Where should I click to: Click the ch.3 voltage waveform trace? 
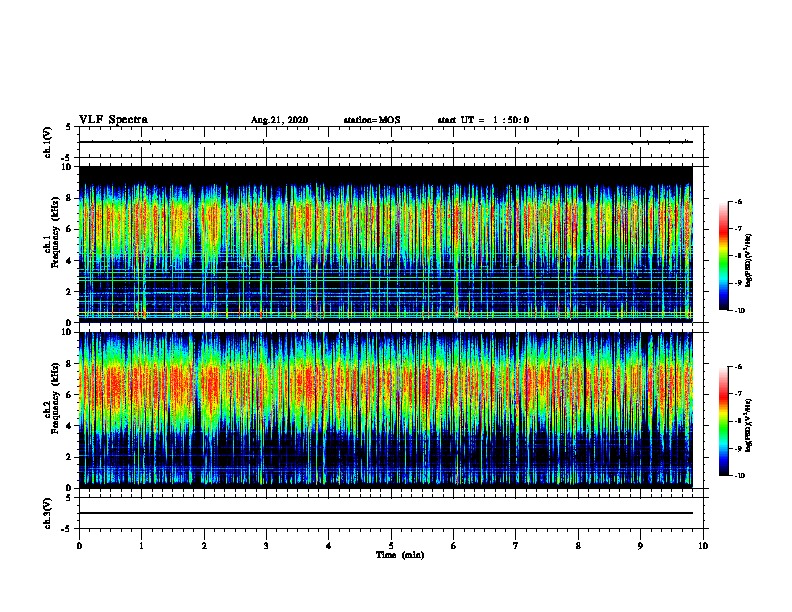pyautogui.click(x=386, y=513)
